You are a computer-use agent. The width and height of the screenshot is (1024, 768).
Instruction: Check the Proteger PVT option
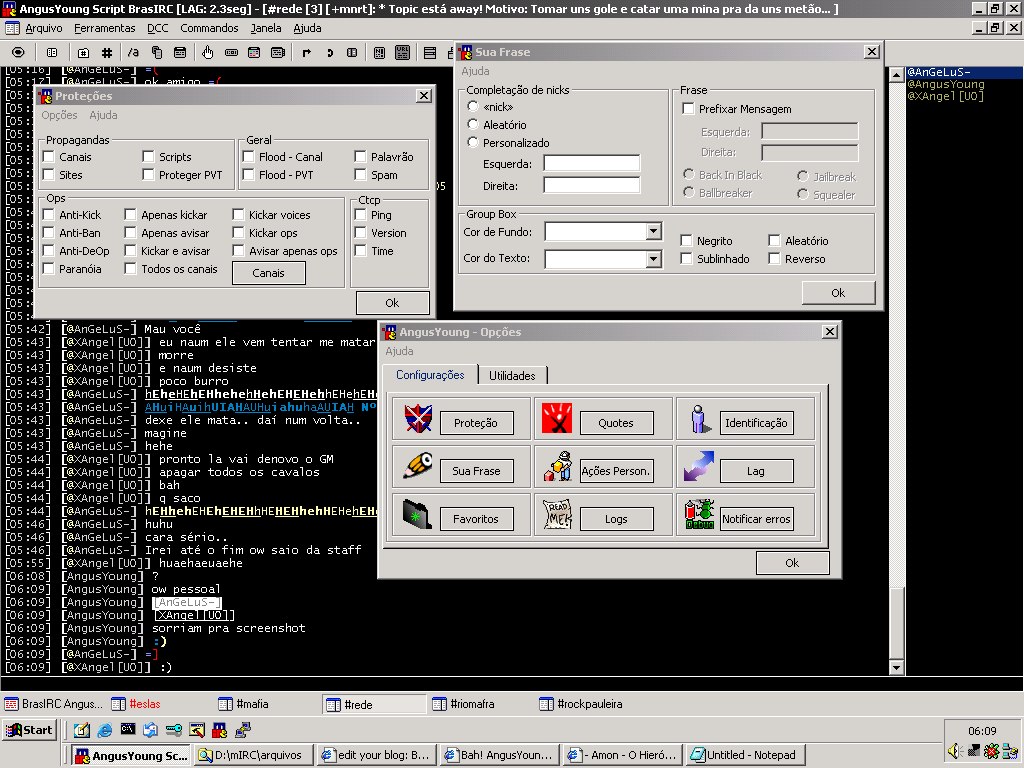[148, 175]
